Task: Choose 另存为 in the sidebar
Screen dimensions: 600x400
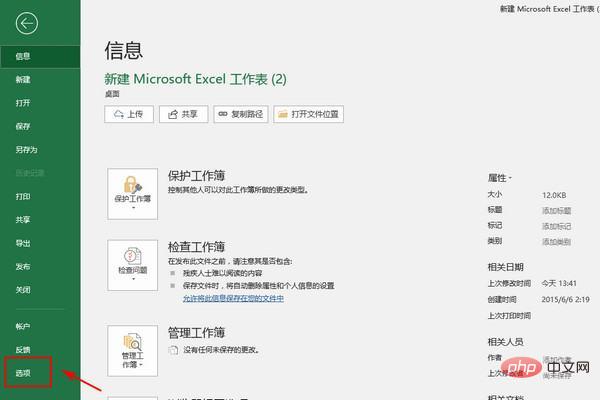Action: [x=26, y=150]
